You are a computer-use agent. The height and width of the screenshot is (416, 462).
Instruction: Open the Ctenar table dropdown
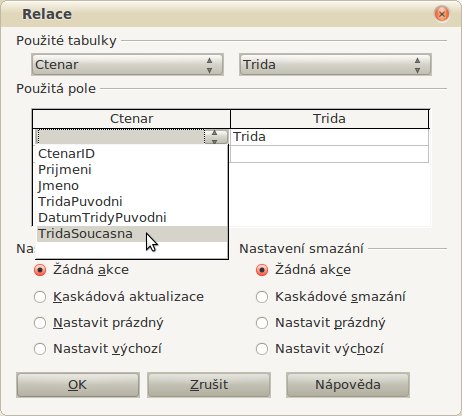point(127,65)
